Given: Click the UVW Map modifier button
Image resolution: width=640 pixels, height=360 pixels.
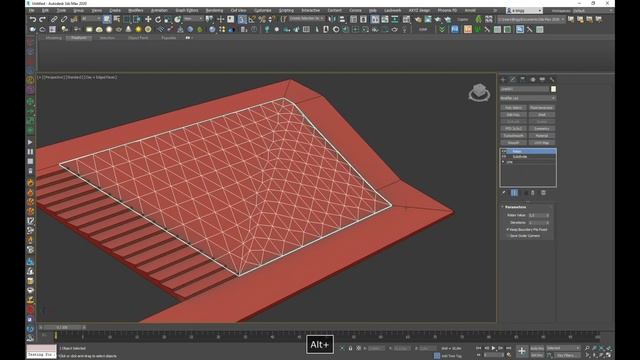Looking at the screenshot, I should tap(542, 142).
